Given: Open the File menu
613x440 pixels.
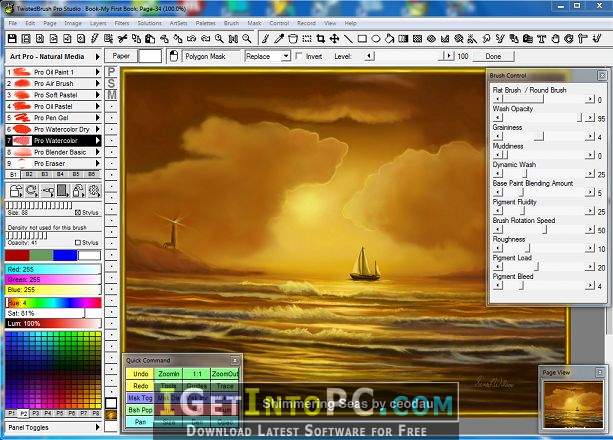Looking at the screenshot, I should (13, 23).
